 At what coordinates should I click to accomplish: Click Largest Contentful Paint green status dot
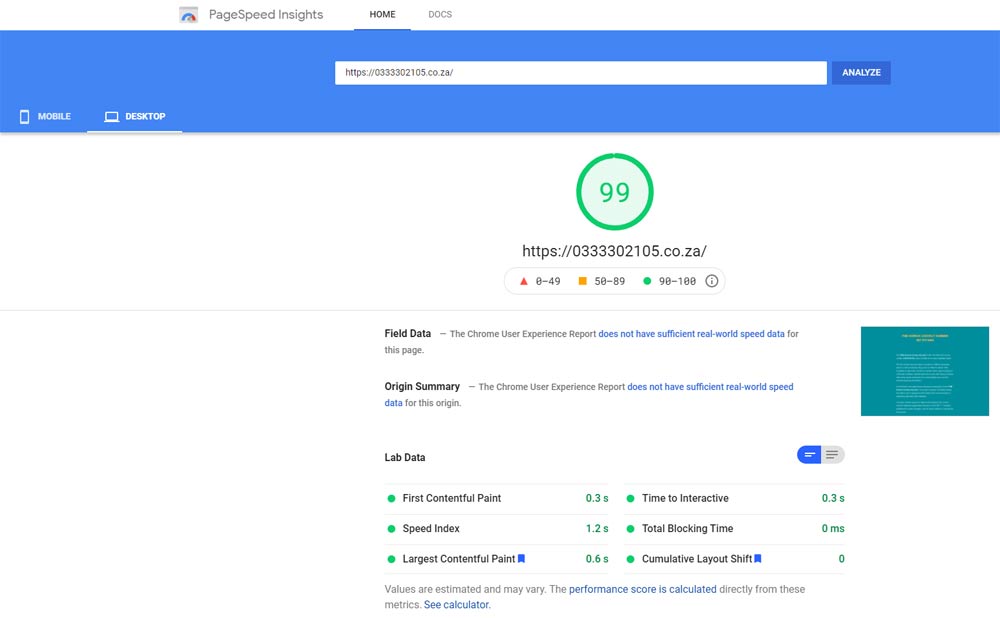392,559
